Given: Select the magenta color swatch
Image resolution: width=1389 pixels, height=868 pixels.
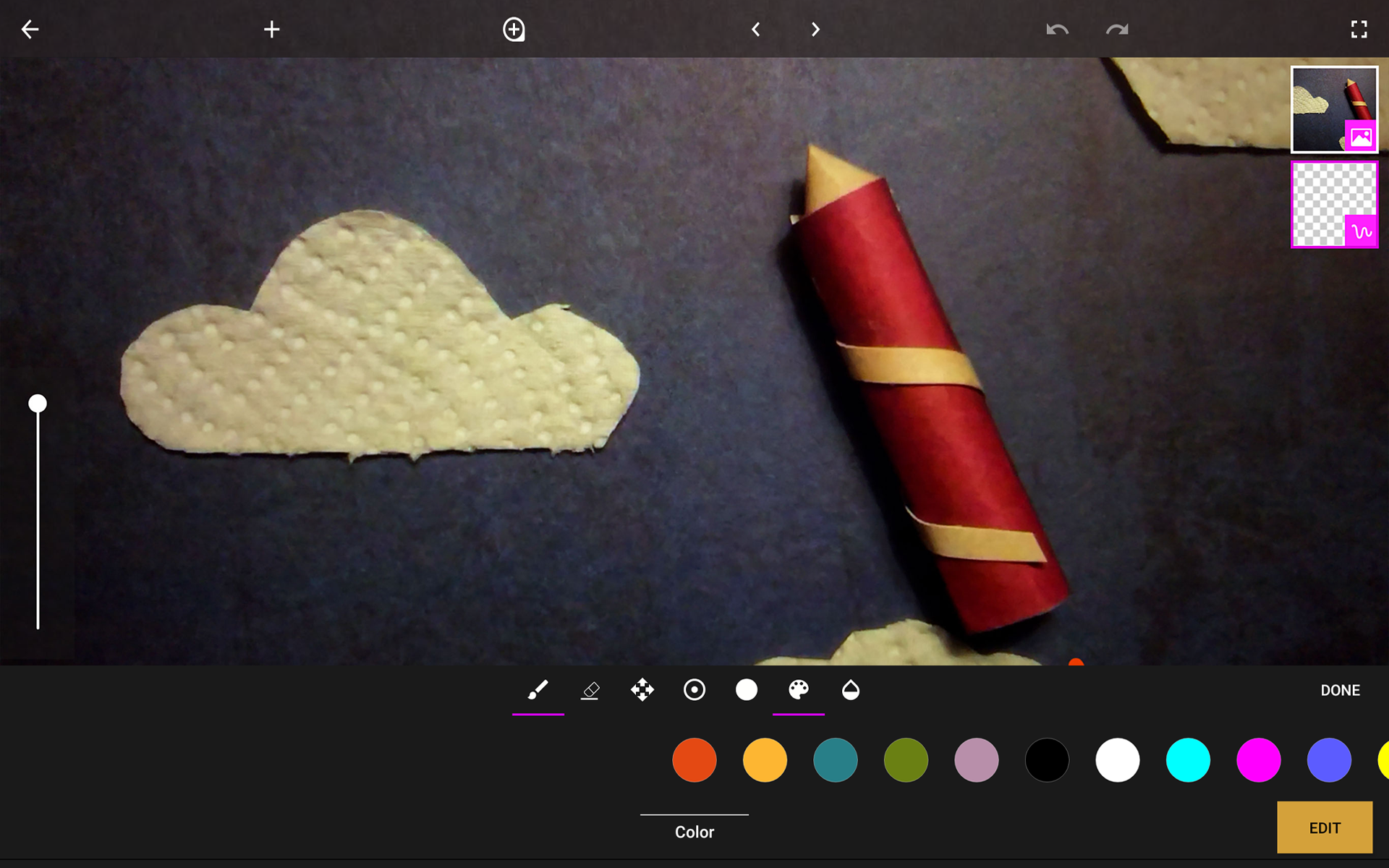Looking at the screenshot, I should point(1259,760).
